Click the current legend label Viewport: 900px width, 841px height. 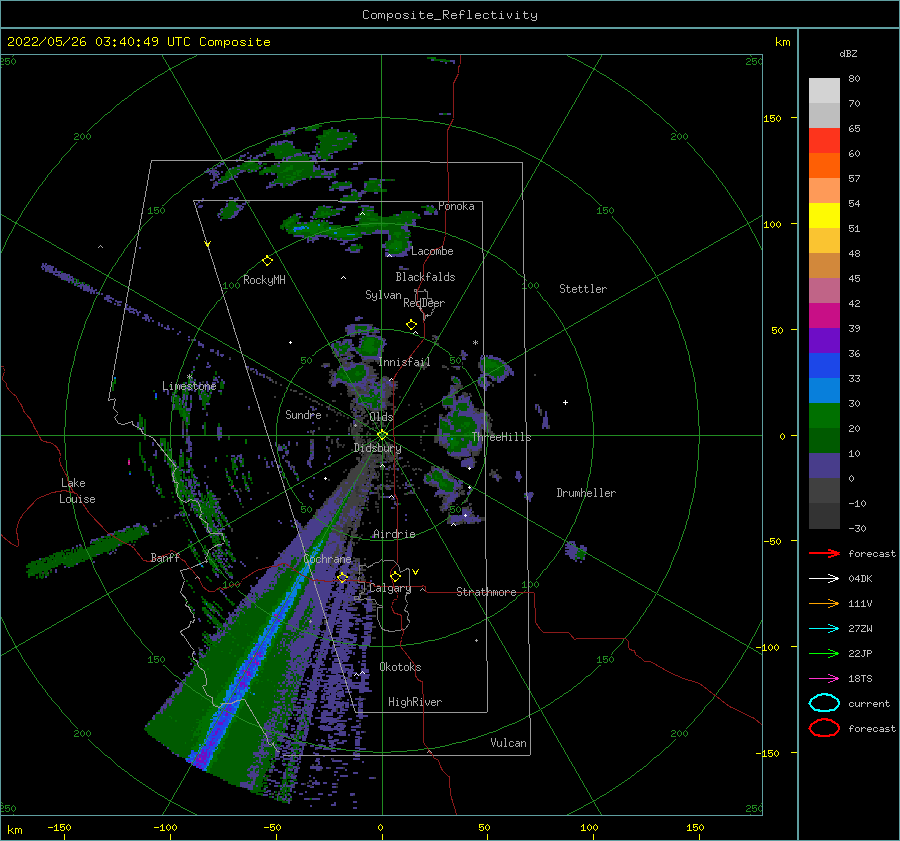(869, 703)
